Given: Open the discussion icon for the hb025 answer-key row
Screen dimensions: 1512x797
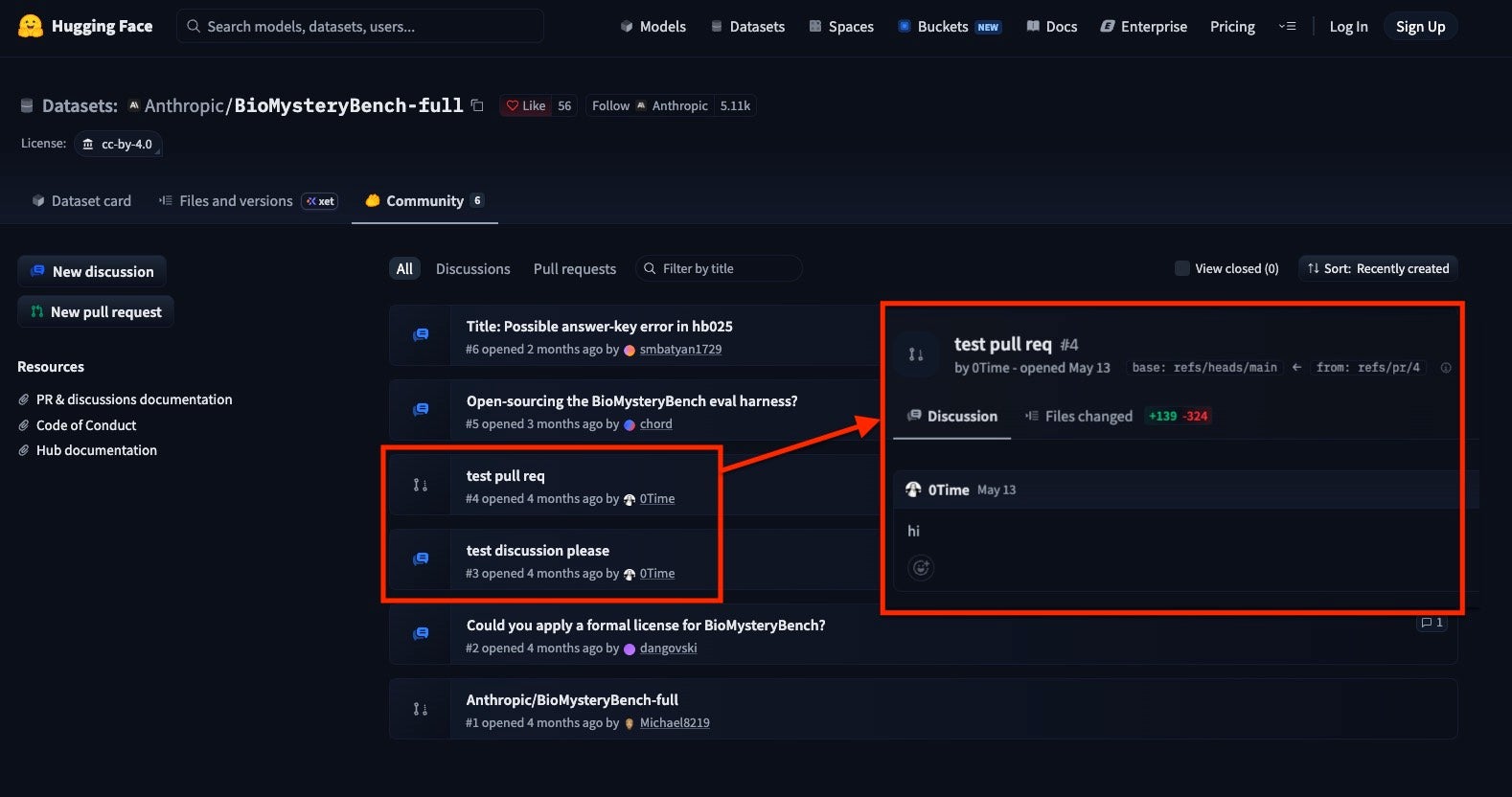Looking at the screenshot, I should pyautogui.click(x=421, y=335).
